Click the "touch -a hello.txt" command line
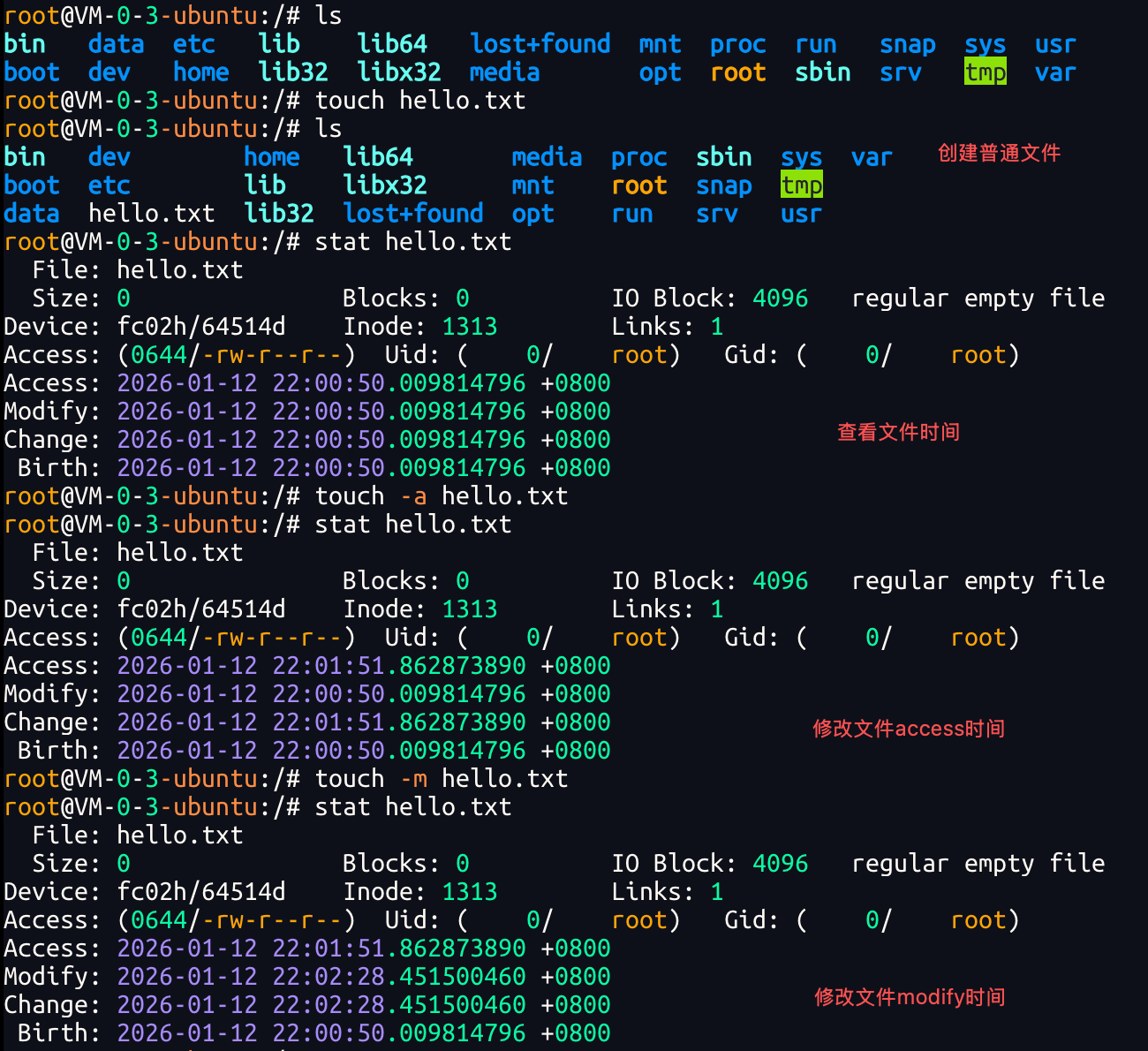 (441, 496)
